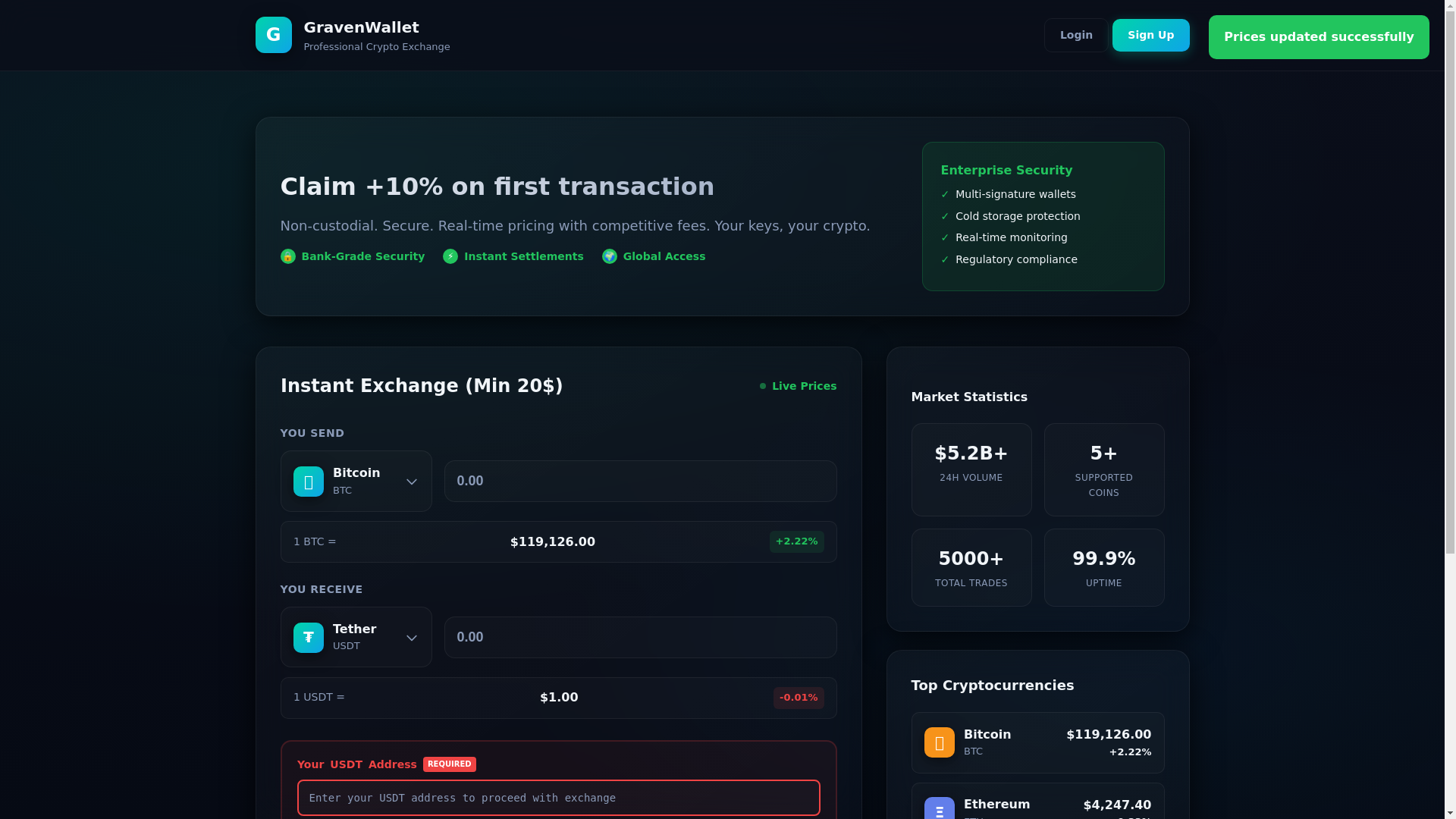1456x819 pixels.
Task: Click the 5000+ Total Trades card
Action: click(x=971, y=567)
